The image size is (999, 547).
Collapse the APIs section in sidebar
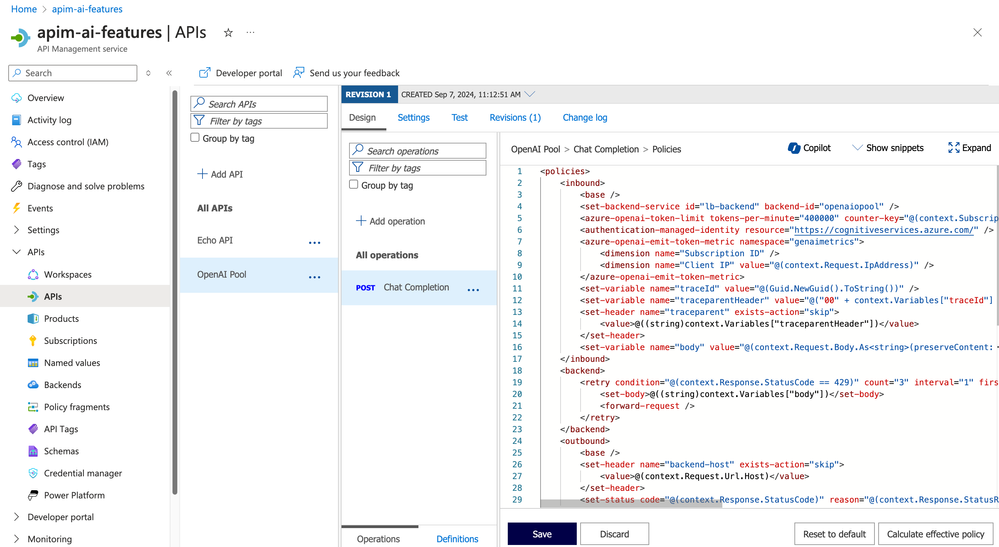point(17,252)
